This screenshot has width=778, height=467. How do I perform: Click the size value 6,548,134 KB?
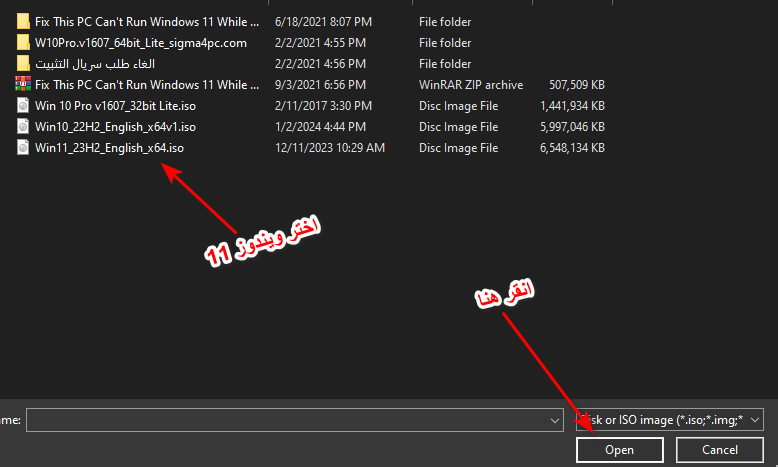(x=572, y=148)
